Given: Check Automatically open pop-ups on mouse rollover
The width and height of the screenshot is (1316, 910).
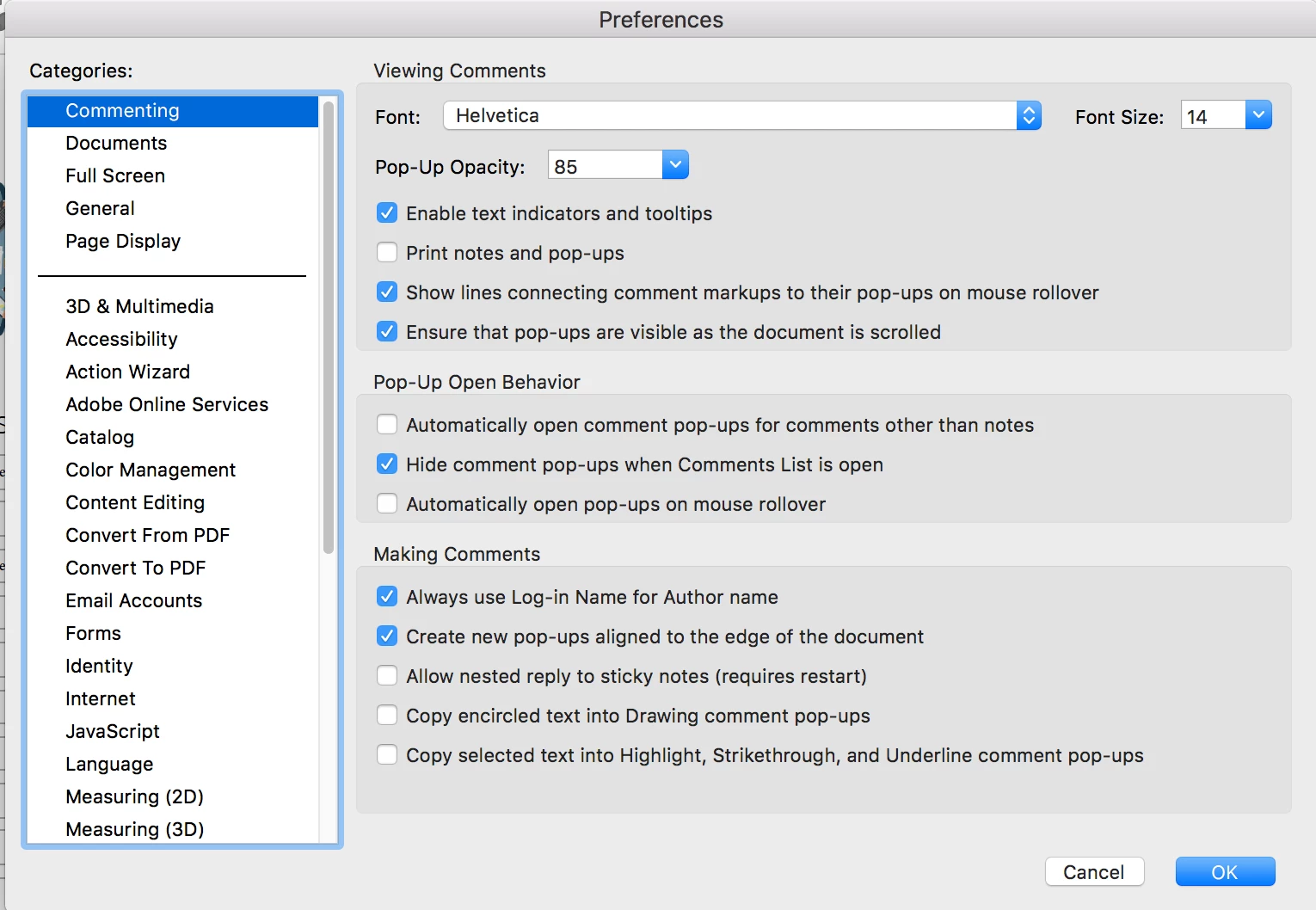Looking at the screenshot, I should coord(387,504).
